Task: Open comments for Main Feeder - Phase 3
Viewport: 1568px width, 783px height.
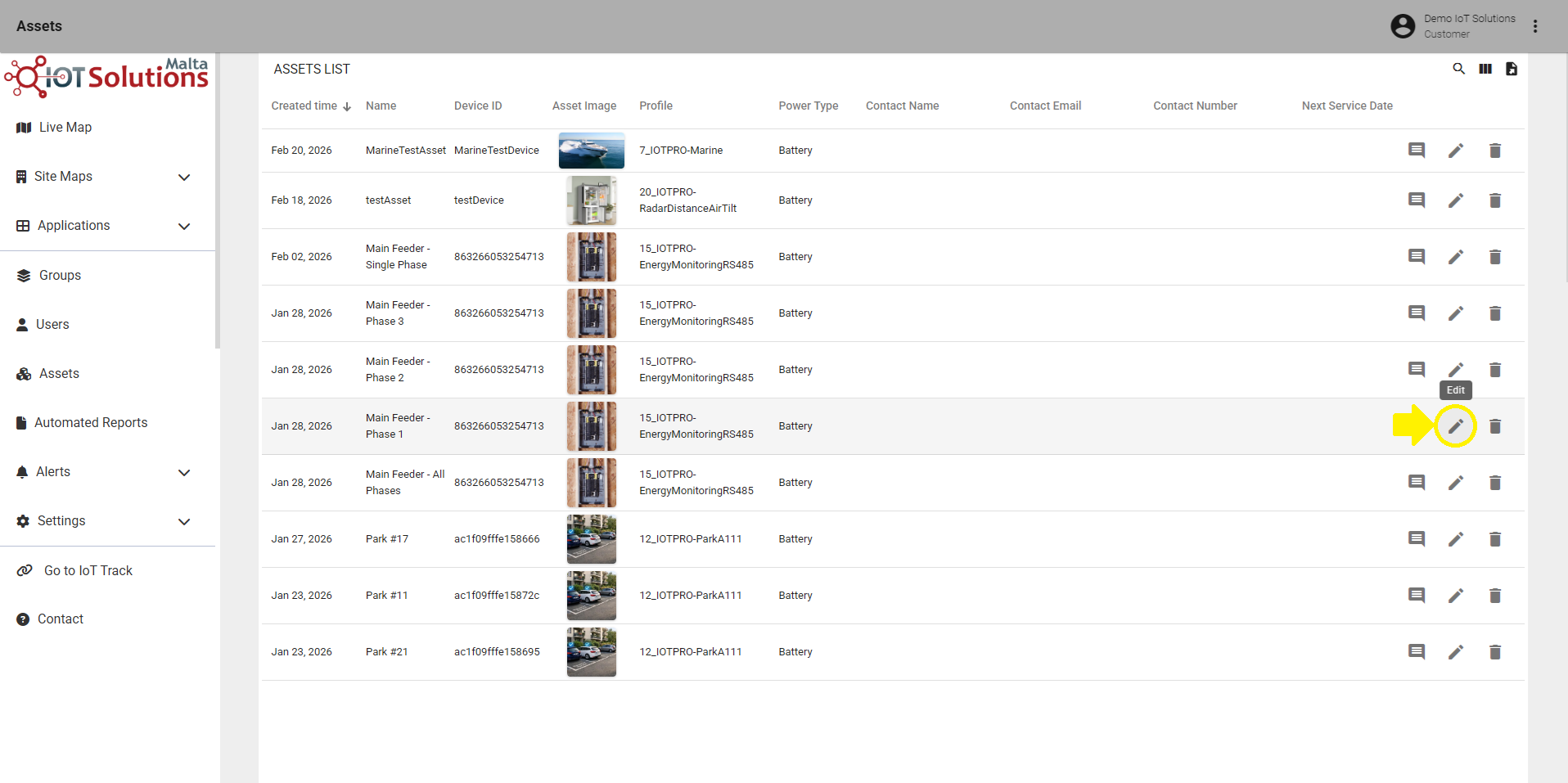Action: [1417, 313]
